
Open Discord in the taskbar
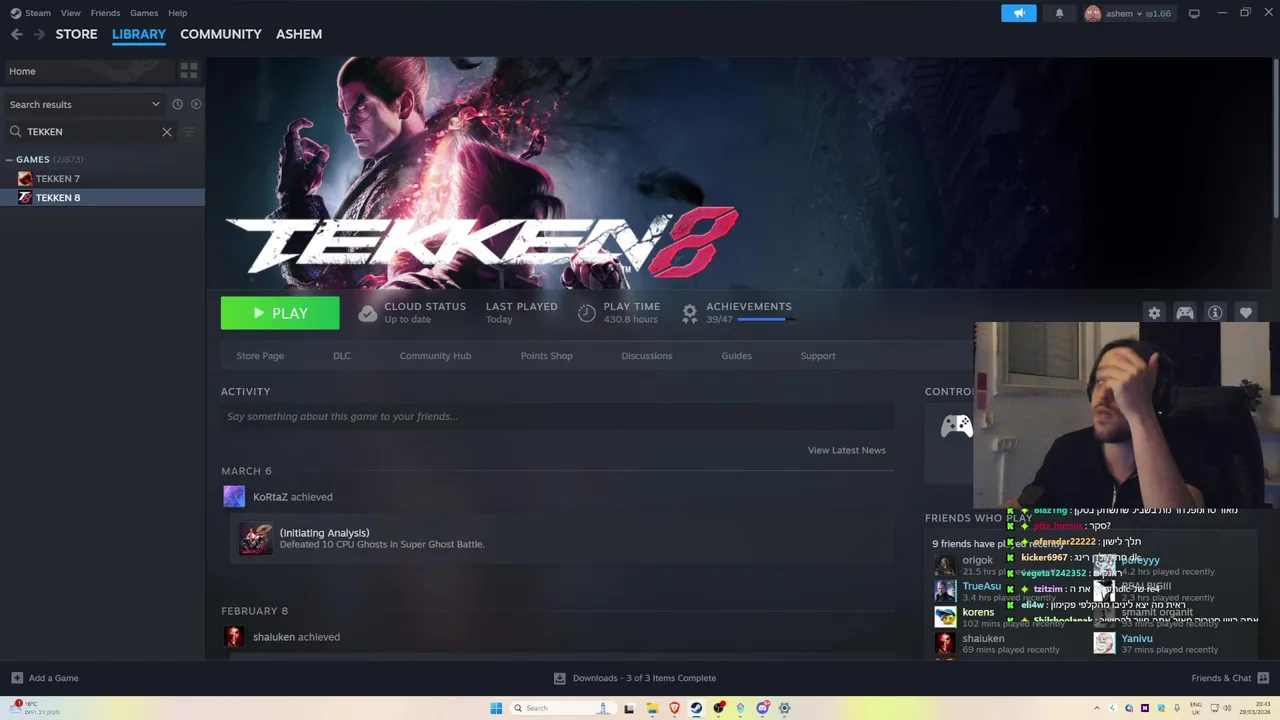coord(762,708)
